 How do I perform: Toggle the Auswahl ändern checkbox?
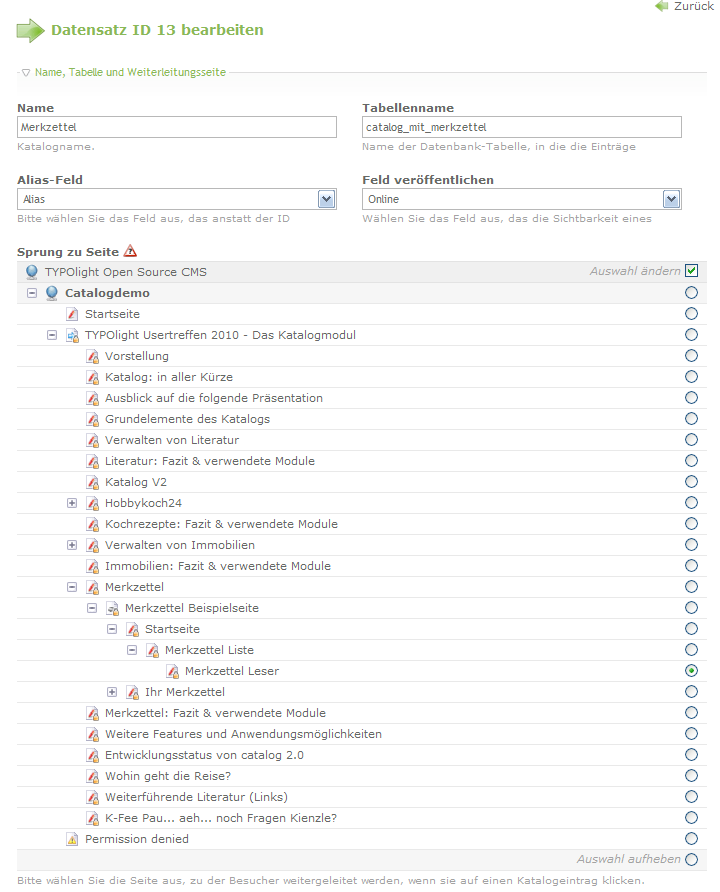(x=691, y=271)
